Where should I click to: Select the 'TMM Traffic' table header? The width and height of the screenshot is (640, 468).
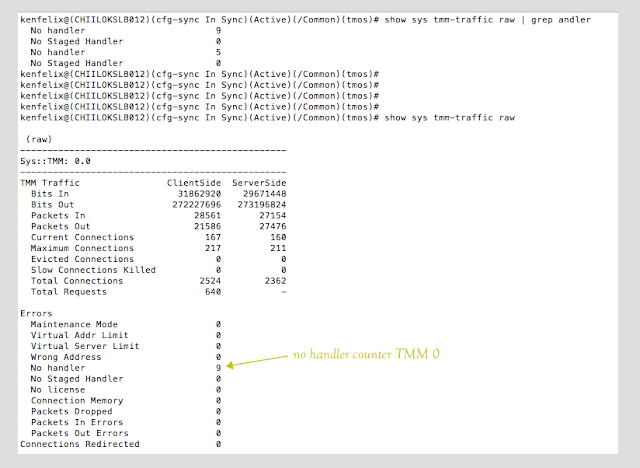click(50, 183)
